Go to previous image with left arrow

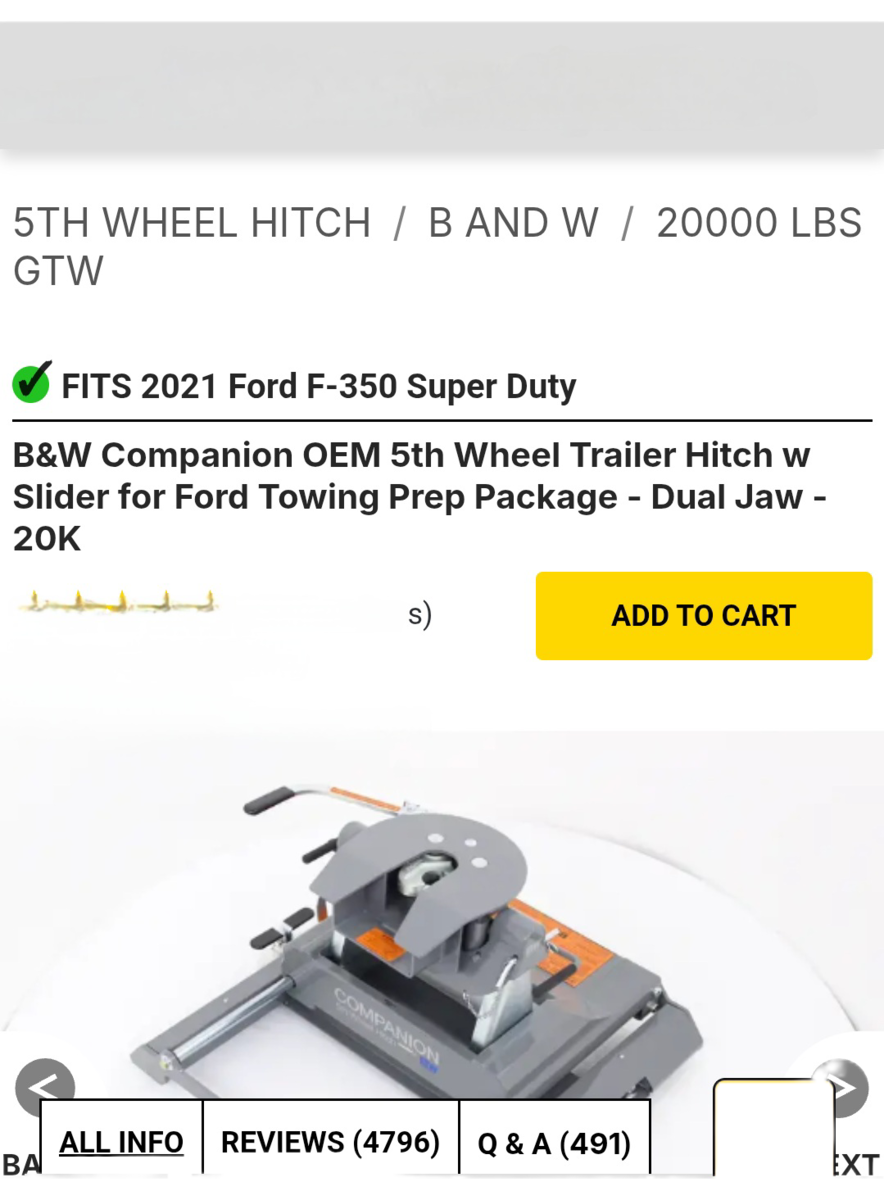point(45,1088)
